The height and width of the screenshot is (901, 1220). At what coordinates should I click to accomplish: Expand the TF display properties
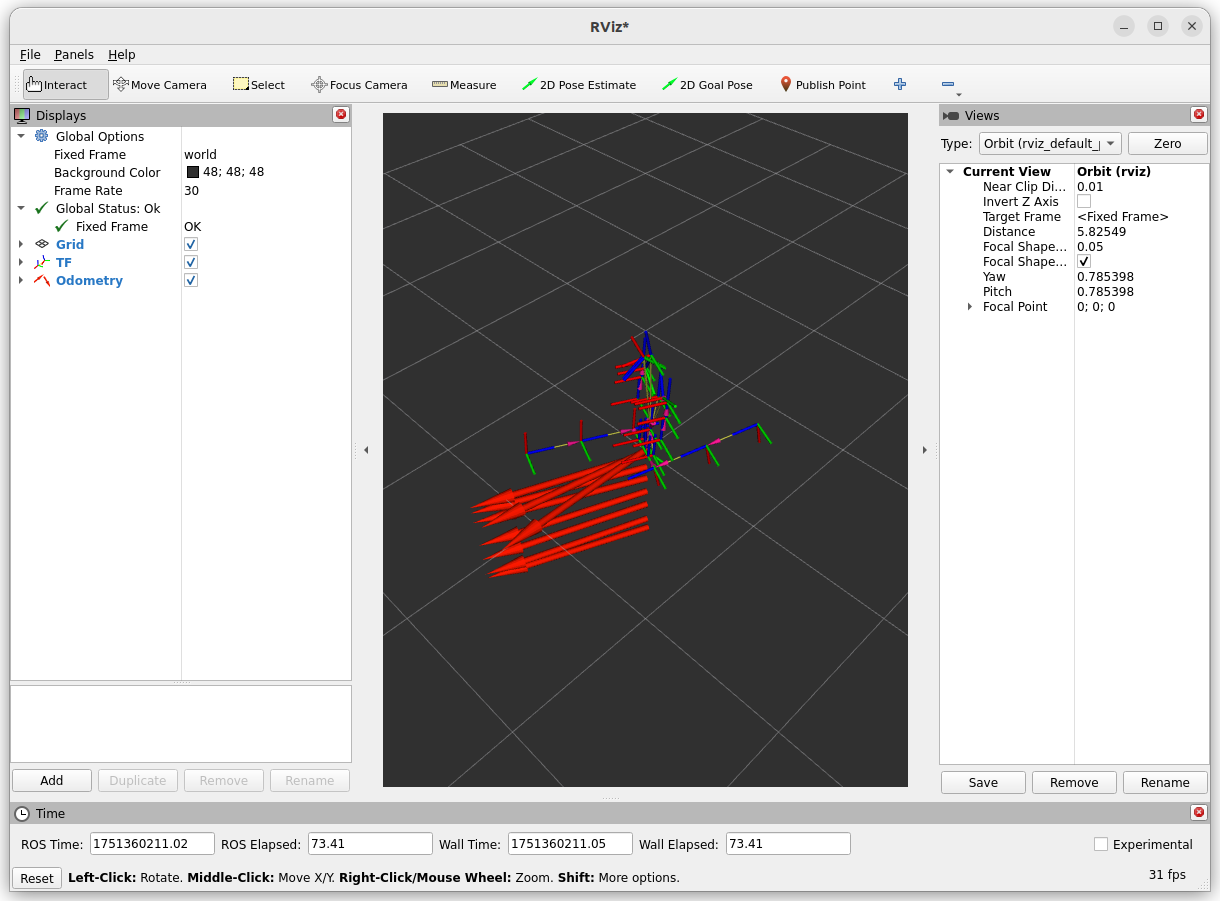click(21, 262)
